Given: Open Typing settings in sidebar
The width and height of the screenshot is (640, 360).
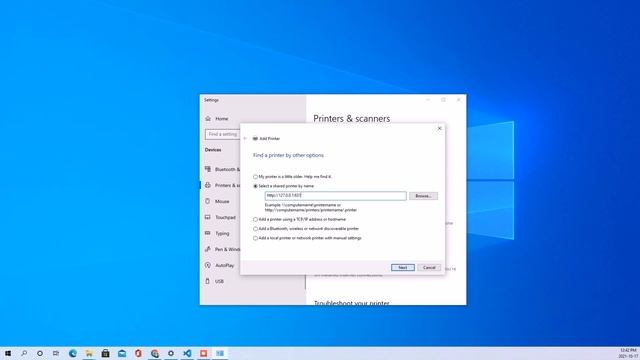Looking at the screenshot, I should pyautogui.click(x=222, y=233).
